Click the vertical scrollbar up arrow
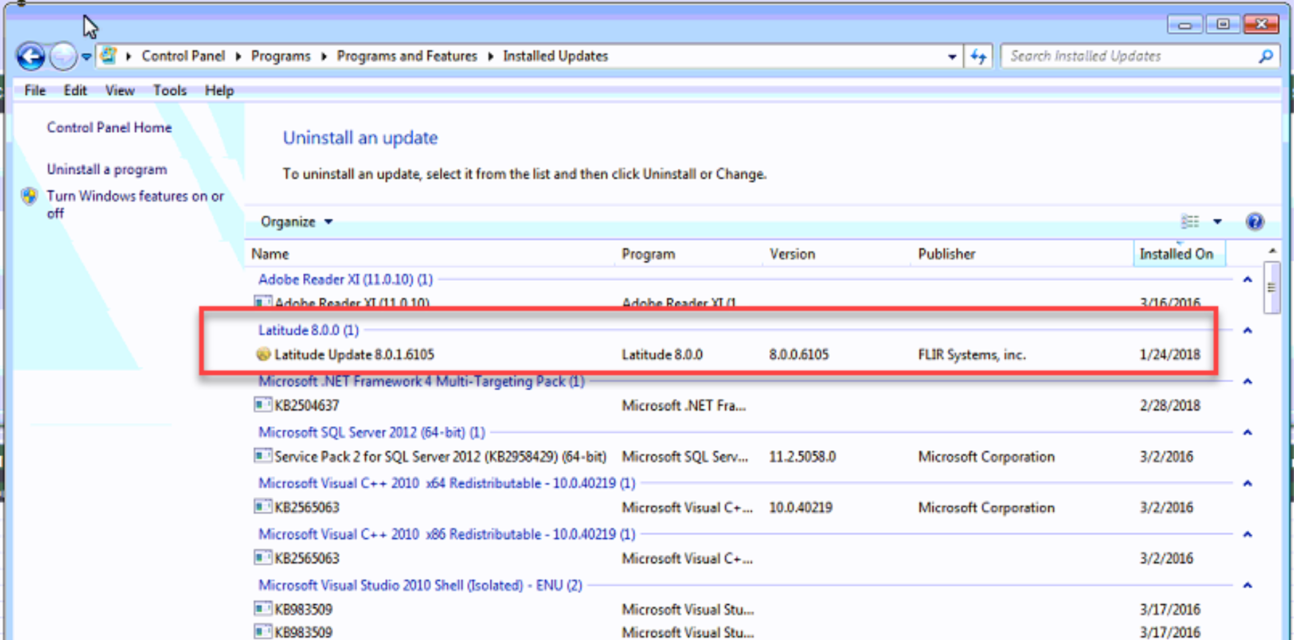 point(1272,252)
